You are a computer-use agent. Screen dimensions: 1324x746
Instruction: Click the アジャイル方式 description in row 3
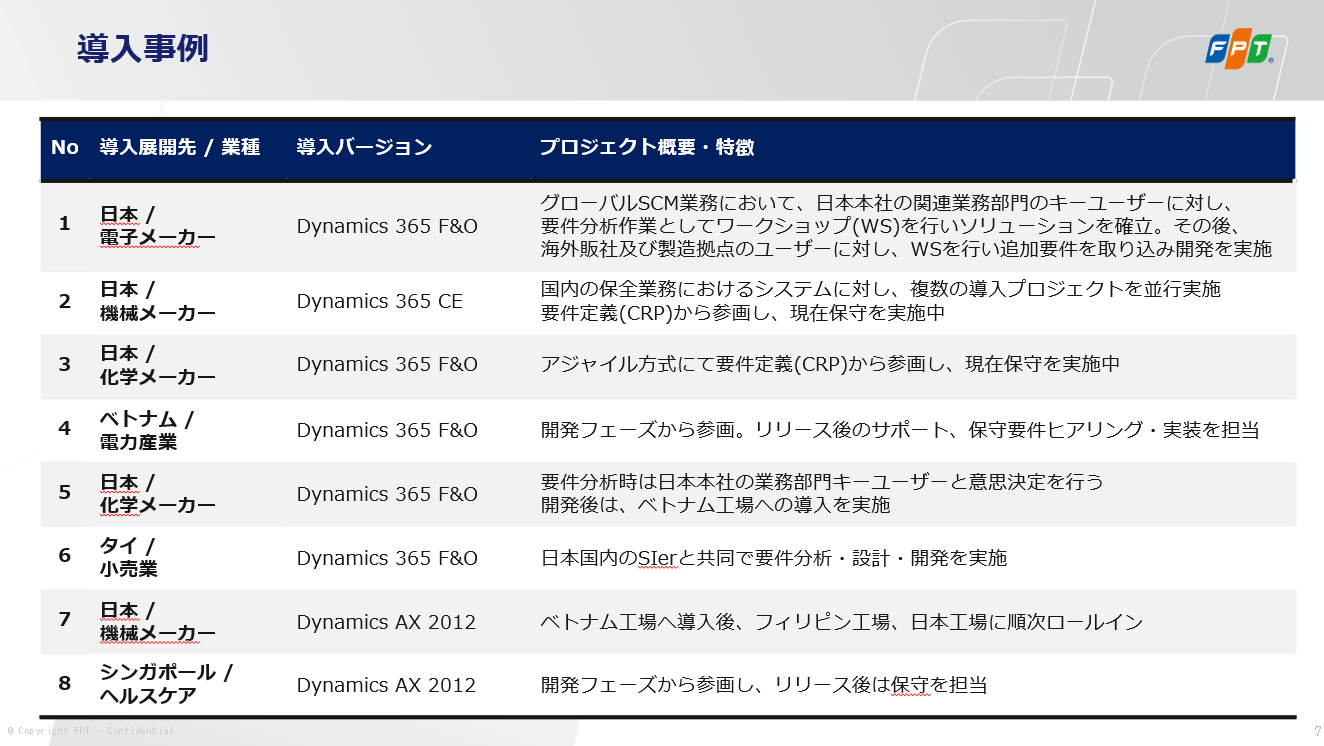pos(830,365)
